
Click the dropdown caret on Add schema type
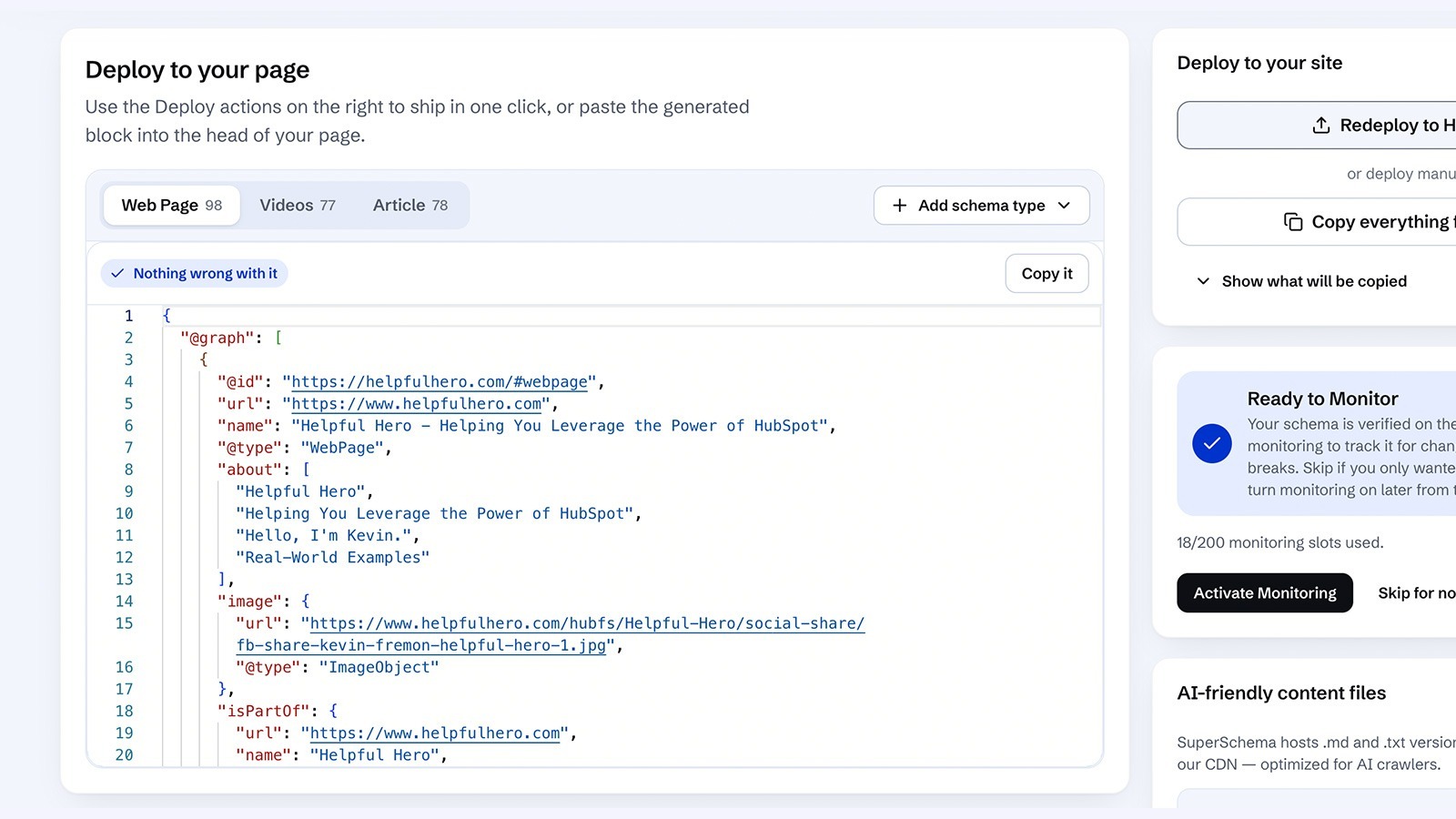1064,206
